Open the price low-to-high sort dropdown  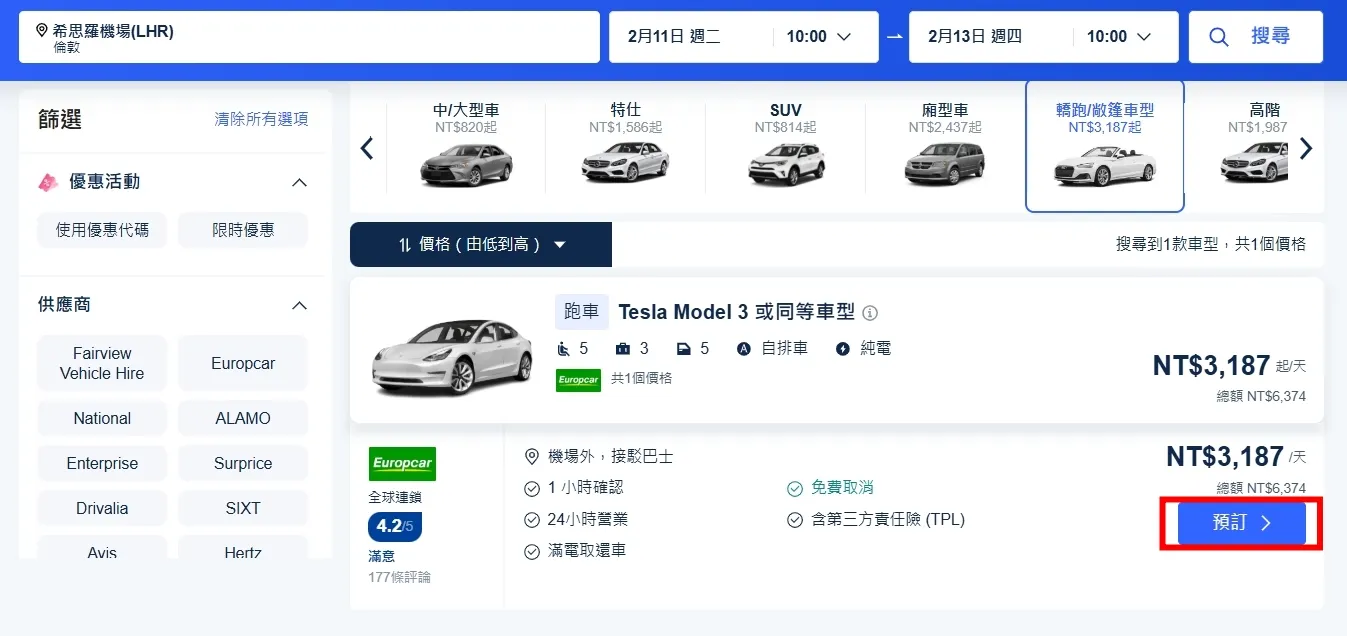click(x=481, y=244)
